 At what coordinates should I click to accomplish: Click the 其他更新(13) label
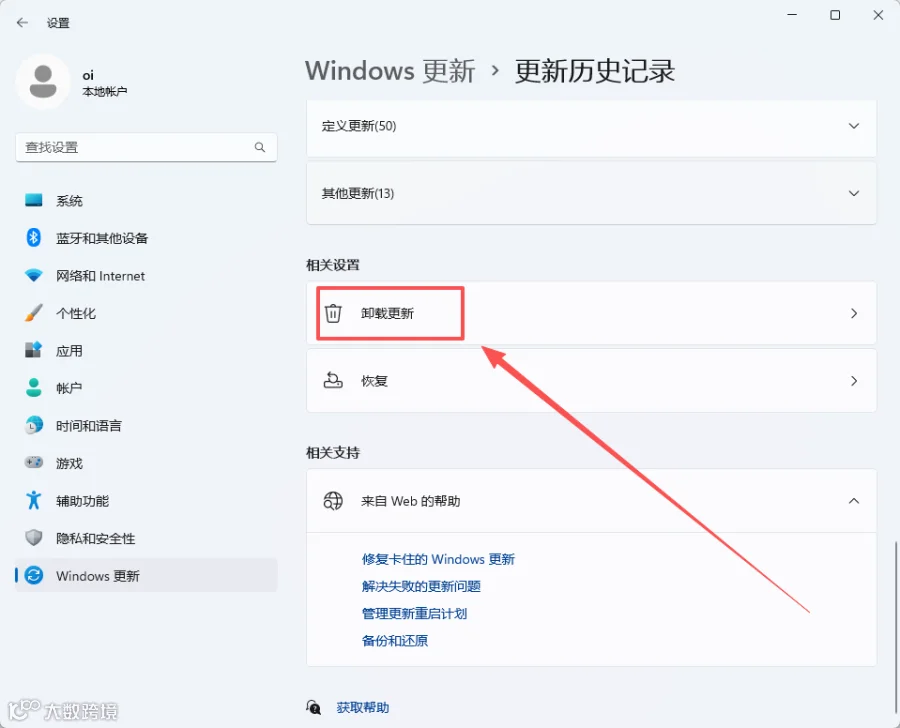(358, 193)
